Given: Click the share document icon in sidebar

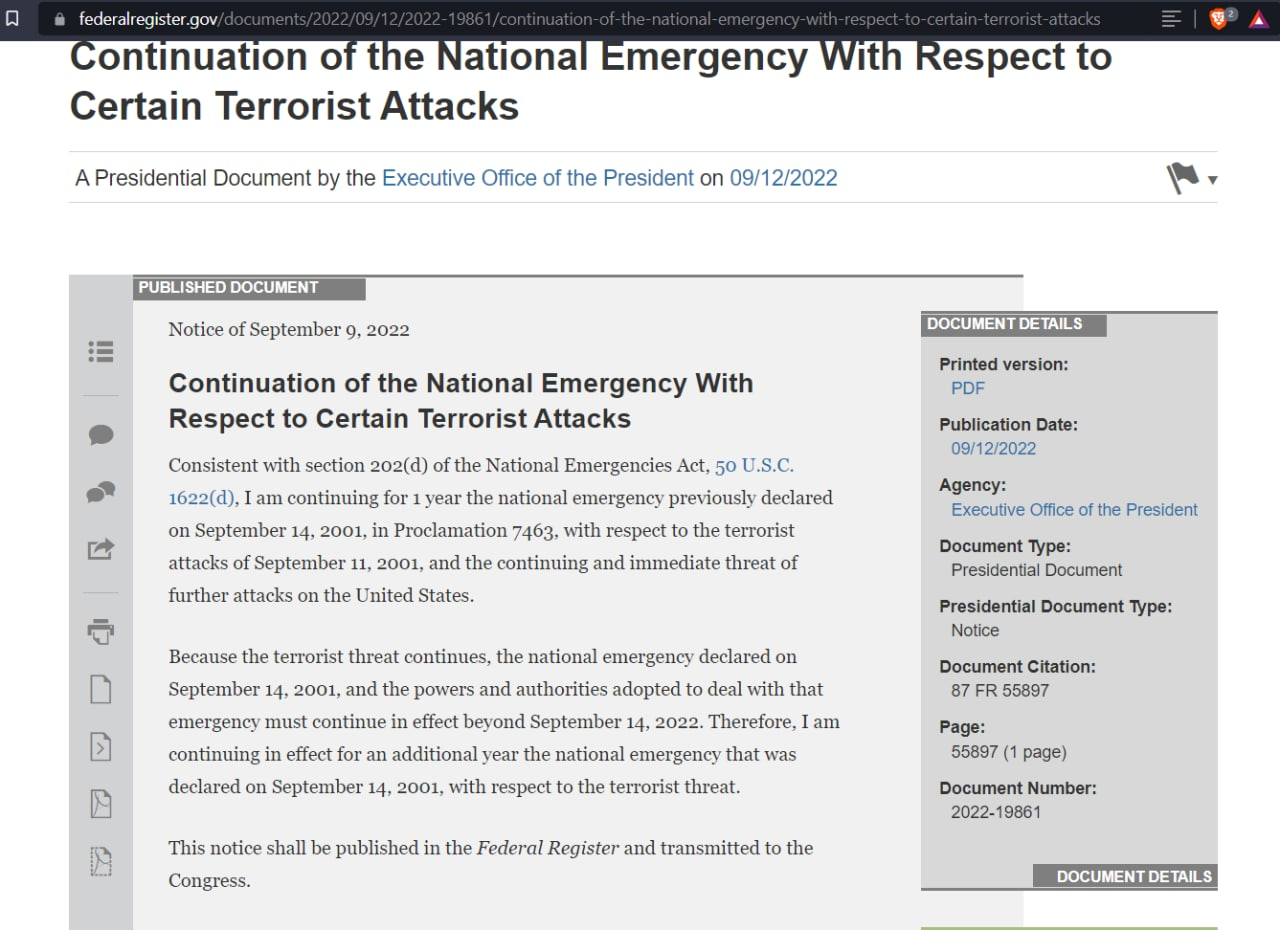Looking at the screenshot, I should pos(101,549).
